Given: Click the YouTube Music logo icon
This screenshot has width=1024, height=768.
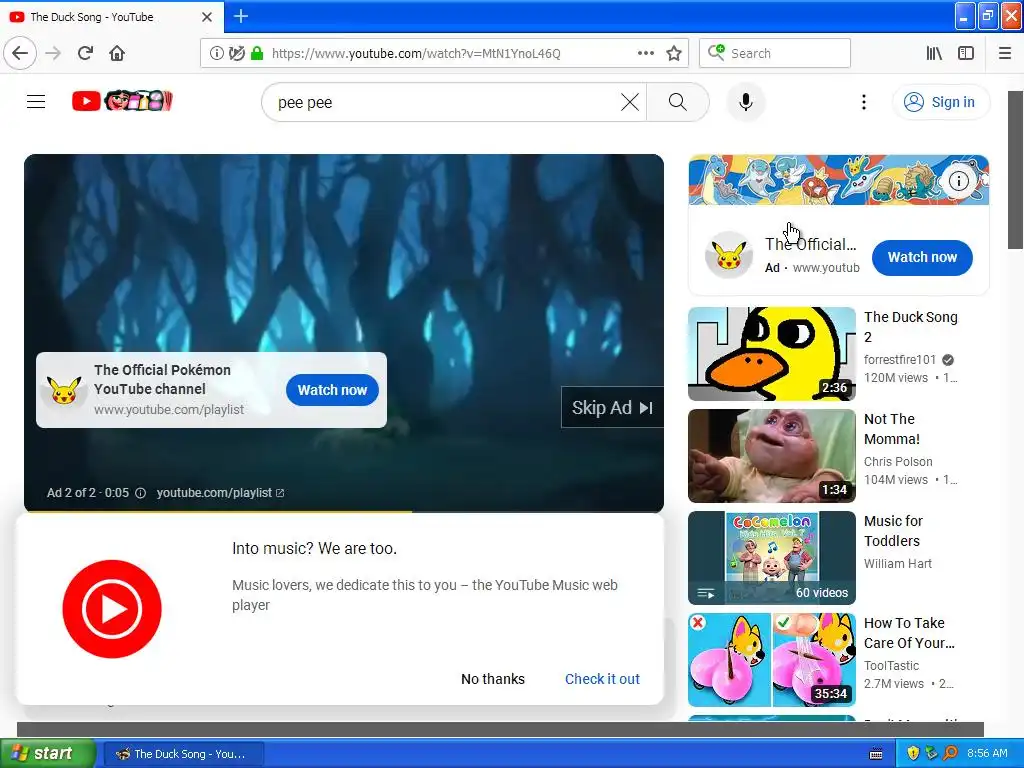Looking at the screenshot, I should pyautogui.click(x=112, y=609).
